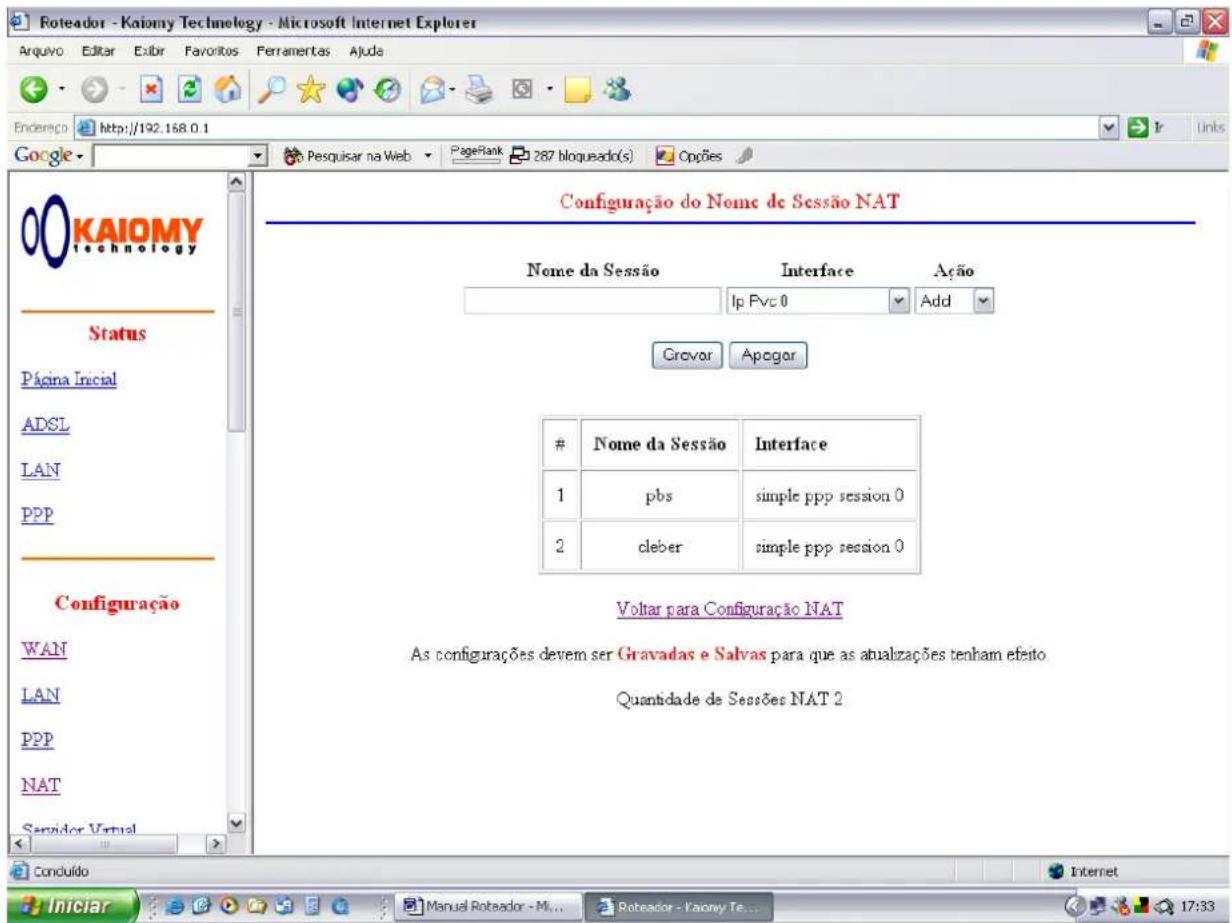The height and width of the screenshot is (923, 1232).
Task: Click the cleber session name cell
Action: coord(661,547)
